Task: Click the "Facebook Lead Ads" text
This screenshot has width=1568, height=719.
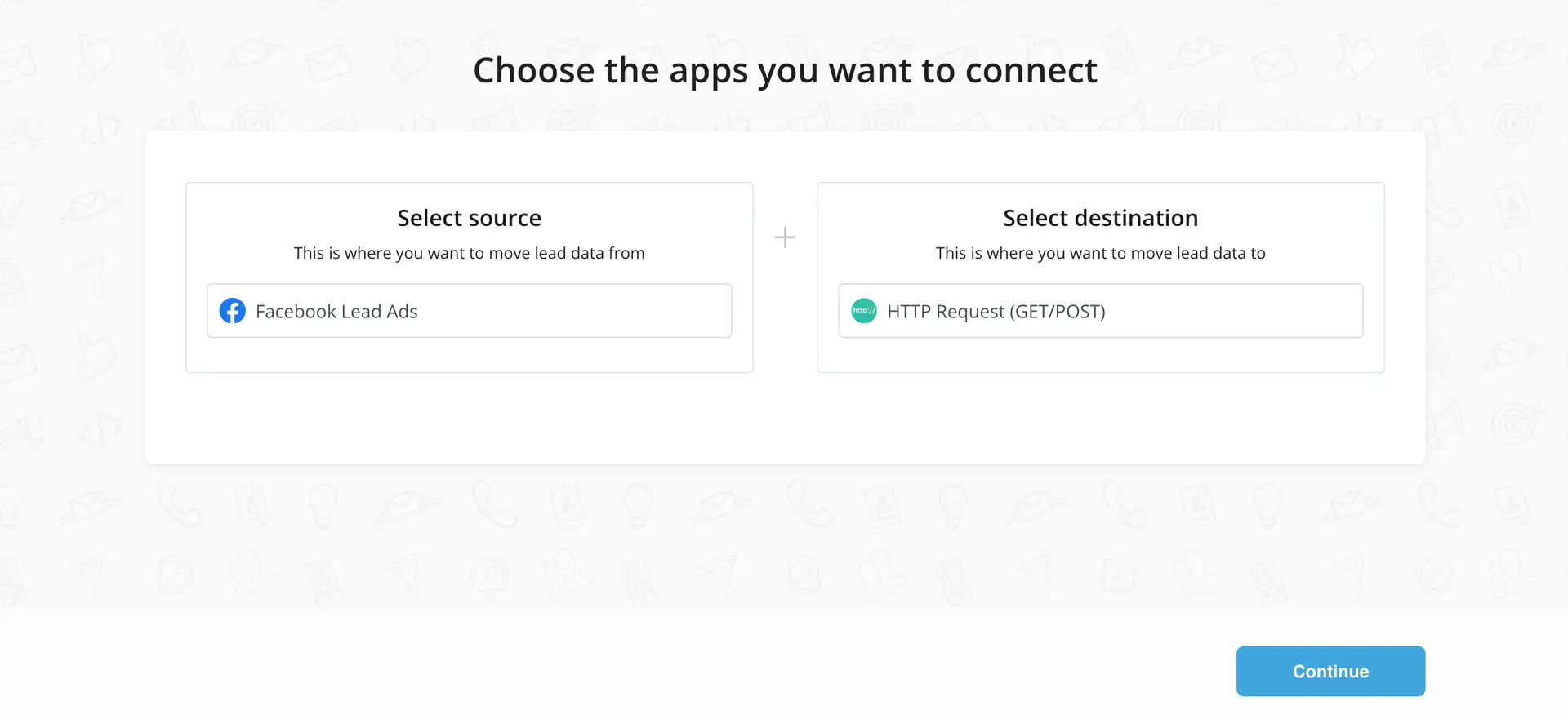Action: (x=336, y=312)
